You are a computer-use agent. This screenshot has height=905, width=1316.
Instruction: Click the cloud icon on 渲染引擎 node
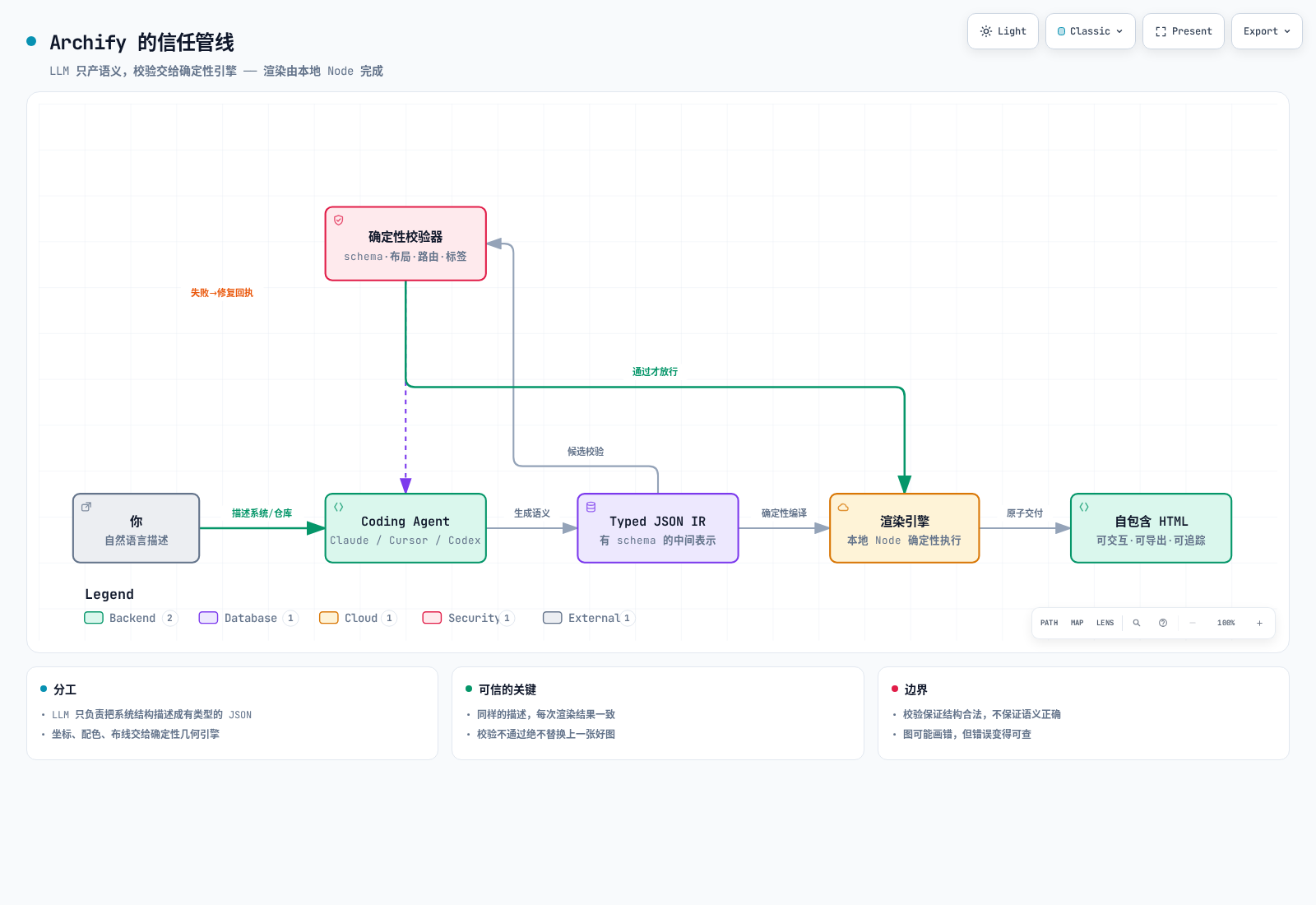pos(843,507)
